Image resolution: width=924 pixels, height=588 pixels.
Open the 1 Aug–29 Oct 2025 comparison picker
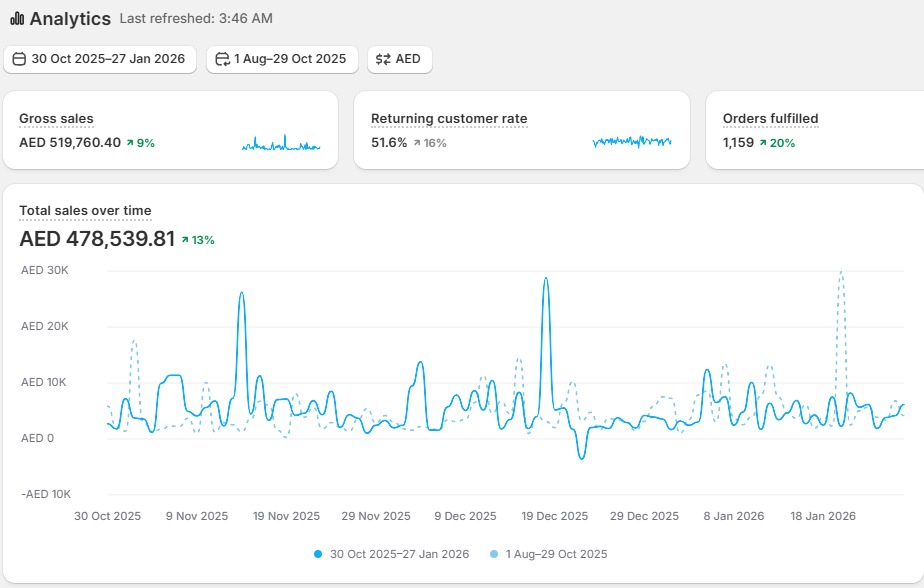coord(282,60)
